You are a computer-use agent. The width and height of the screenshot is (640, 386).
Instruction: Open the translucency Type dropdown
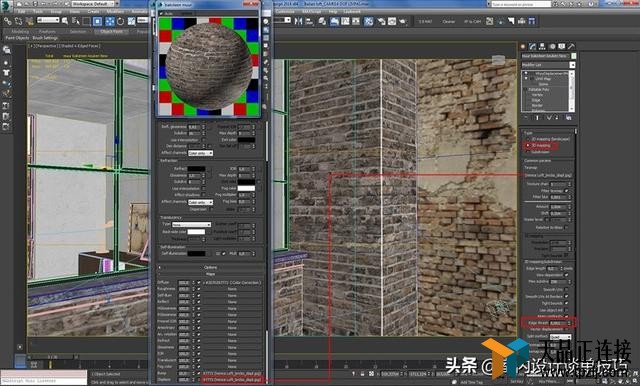(x=191, y=224)
